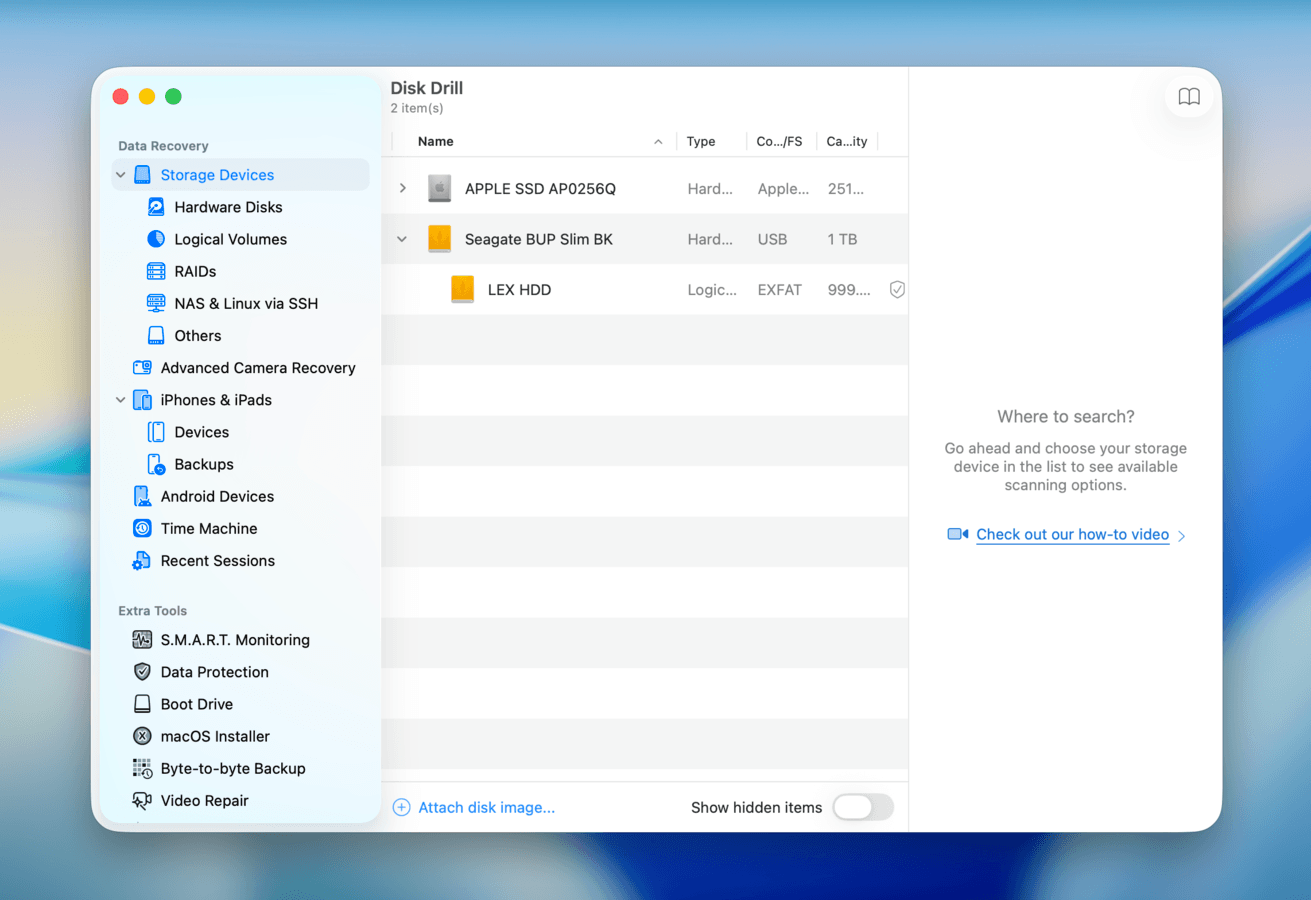
Task: Click the shield icon on LEX HDD row
Action: pos(897,290)
